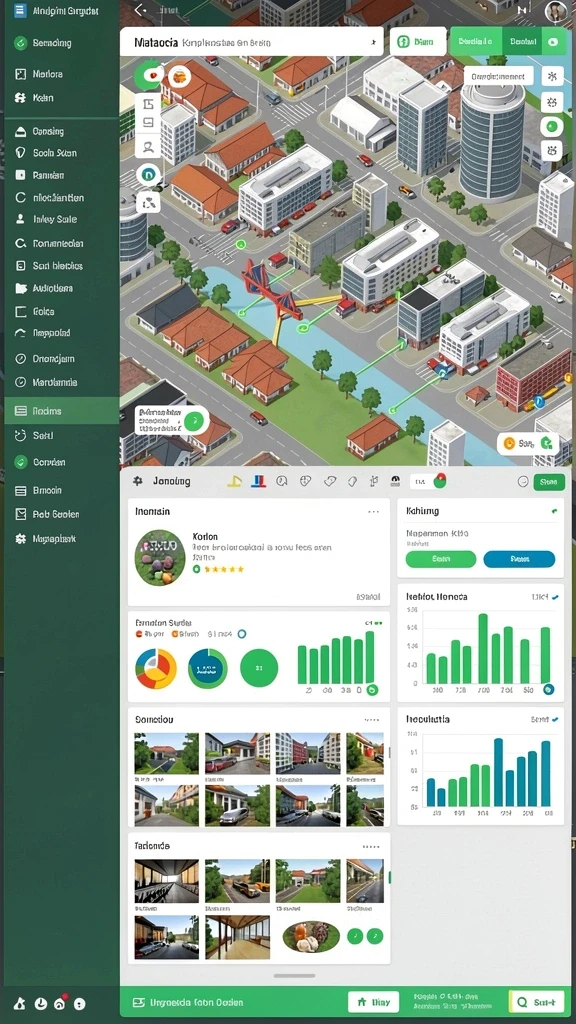This screenshot has width=576, height=1024.
Task: Click the Korlon round thumbnail image
Action: coord(160,557)
